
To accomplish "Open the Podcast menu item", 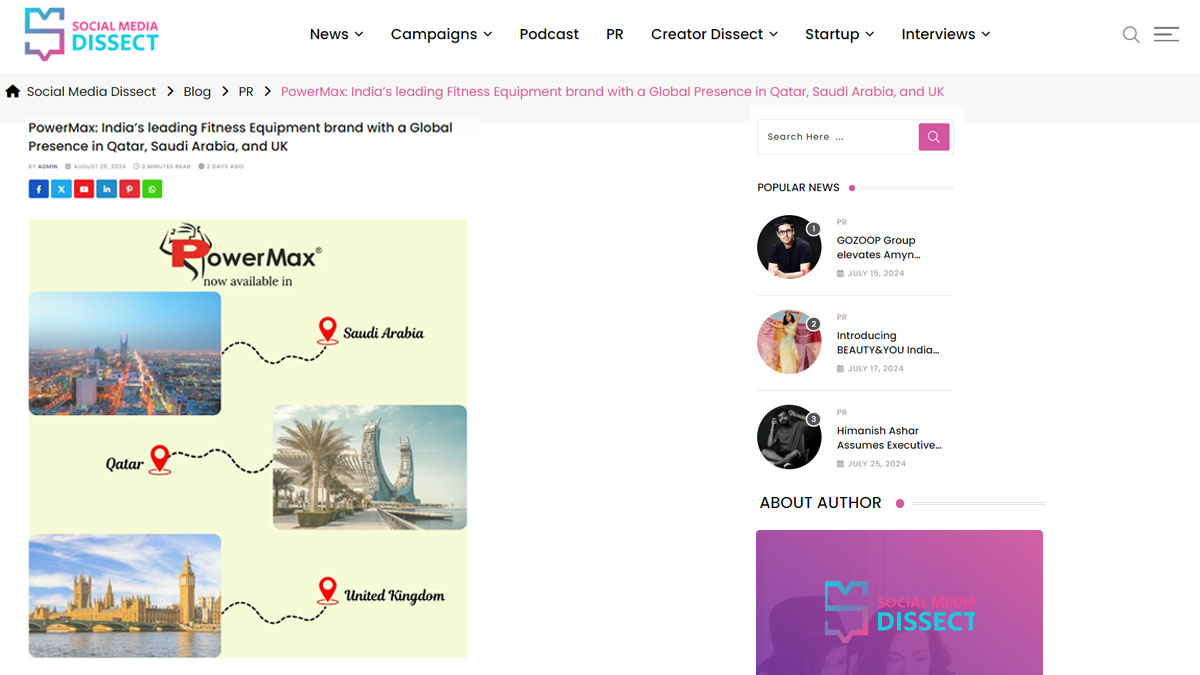I will pos(549,34).
